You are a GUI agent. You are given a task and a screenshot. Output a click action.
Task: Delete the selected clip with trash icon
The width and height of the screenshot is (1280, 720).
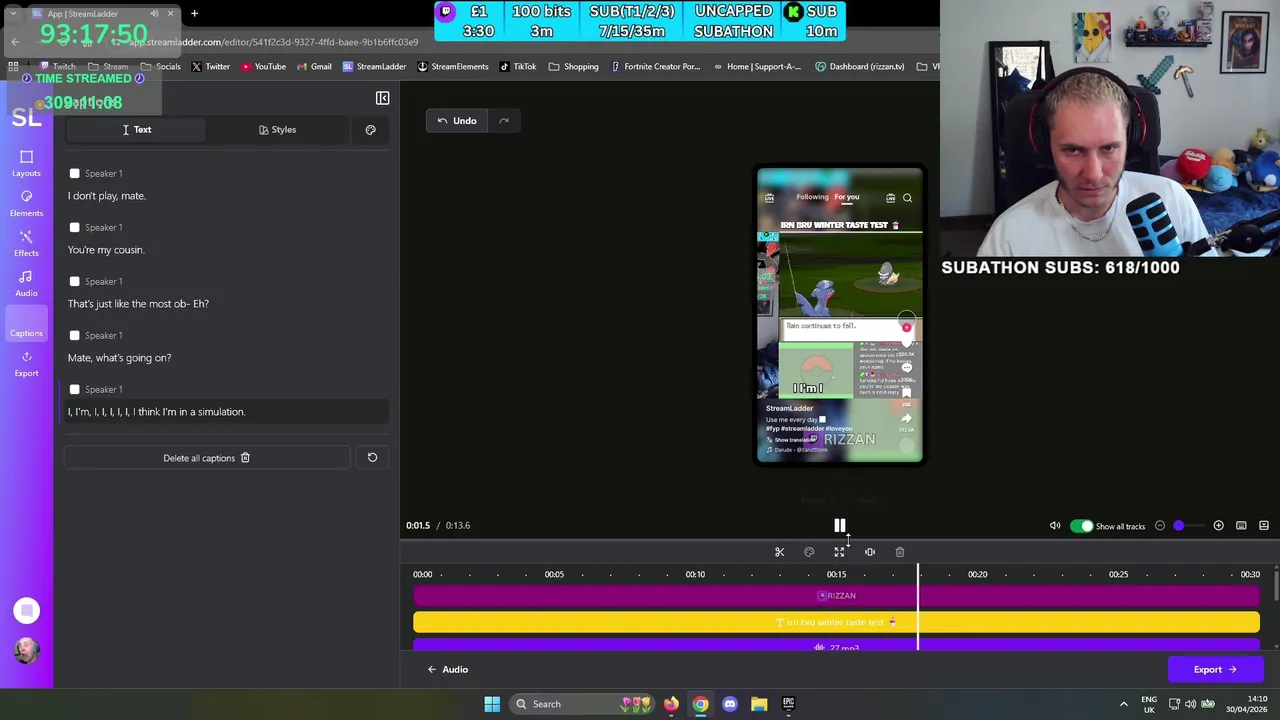click(899, 552)
